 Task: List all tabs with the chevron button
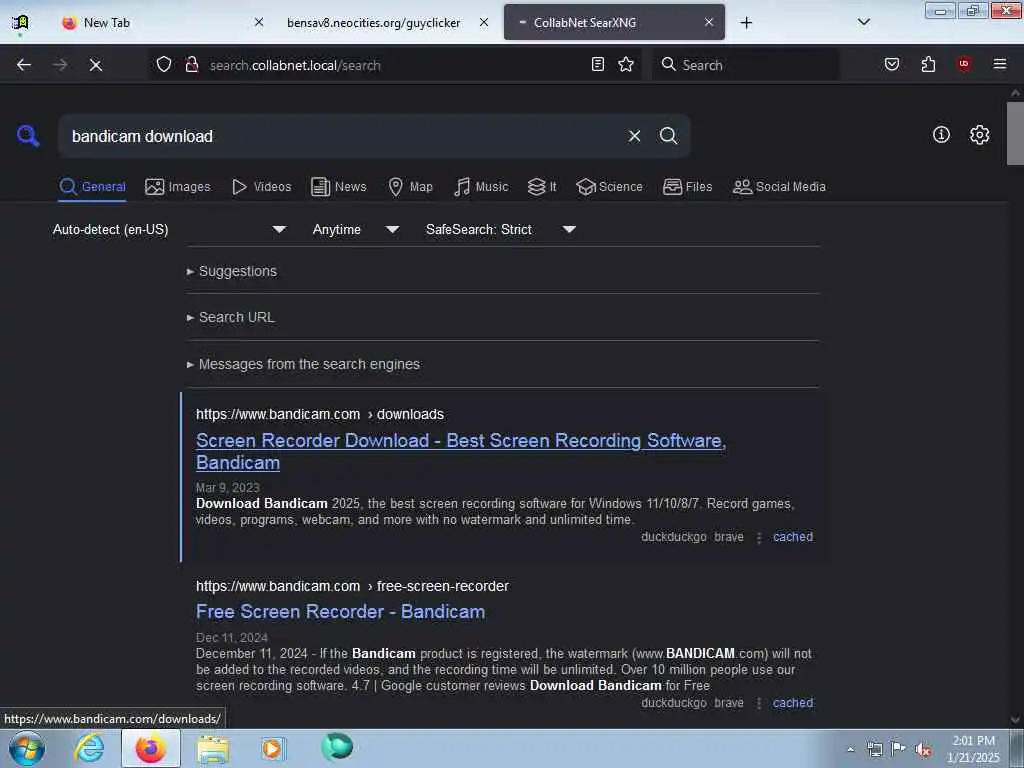[x=863, y=22]
